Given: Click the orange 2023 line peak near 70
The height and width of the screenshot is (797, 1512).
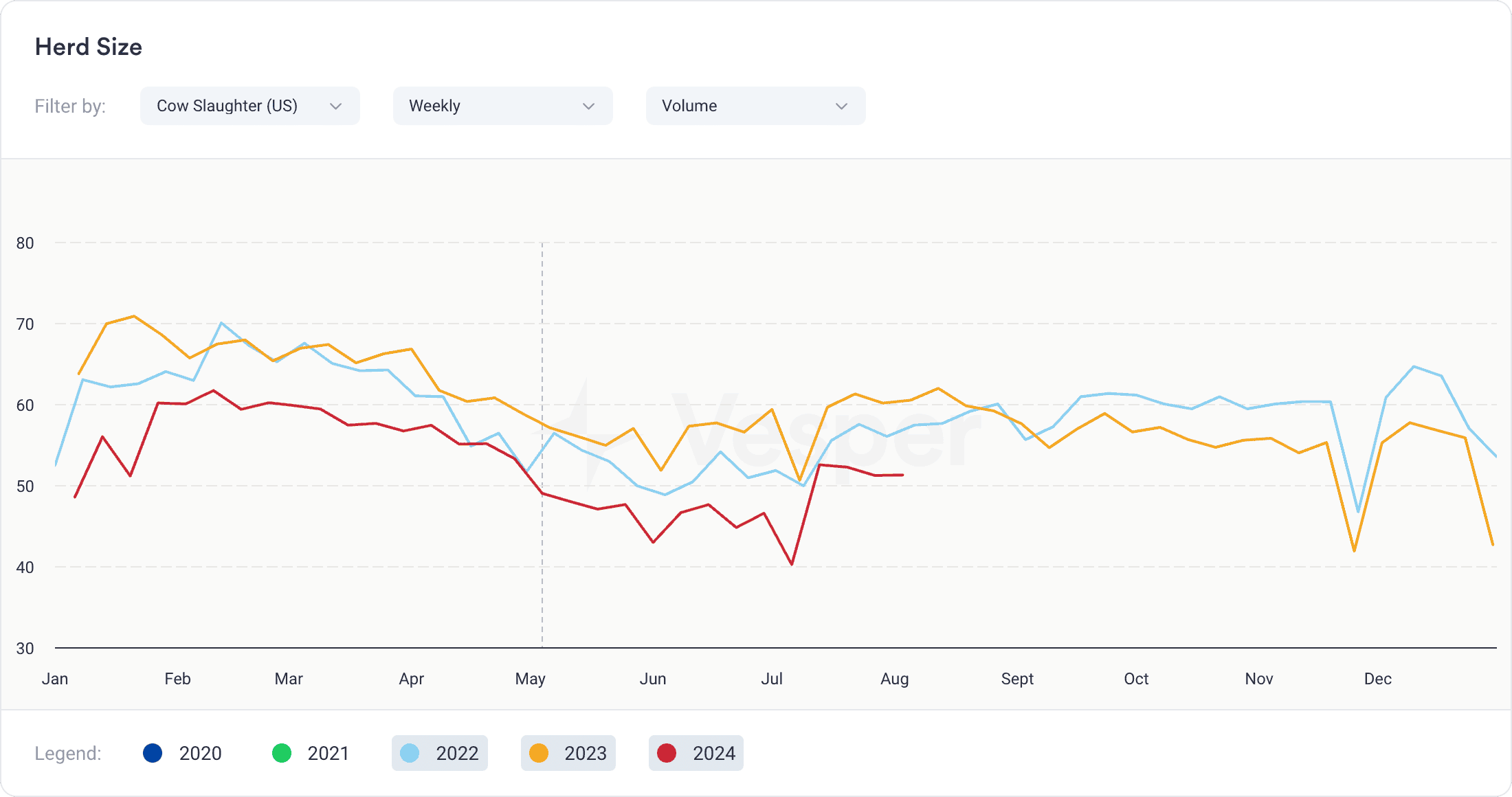Looking at the screenshot, I should [x=134, y=316].
